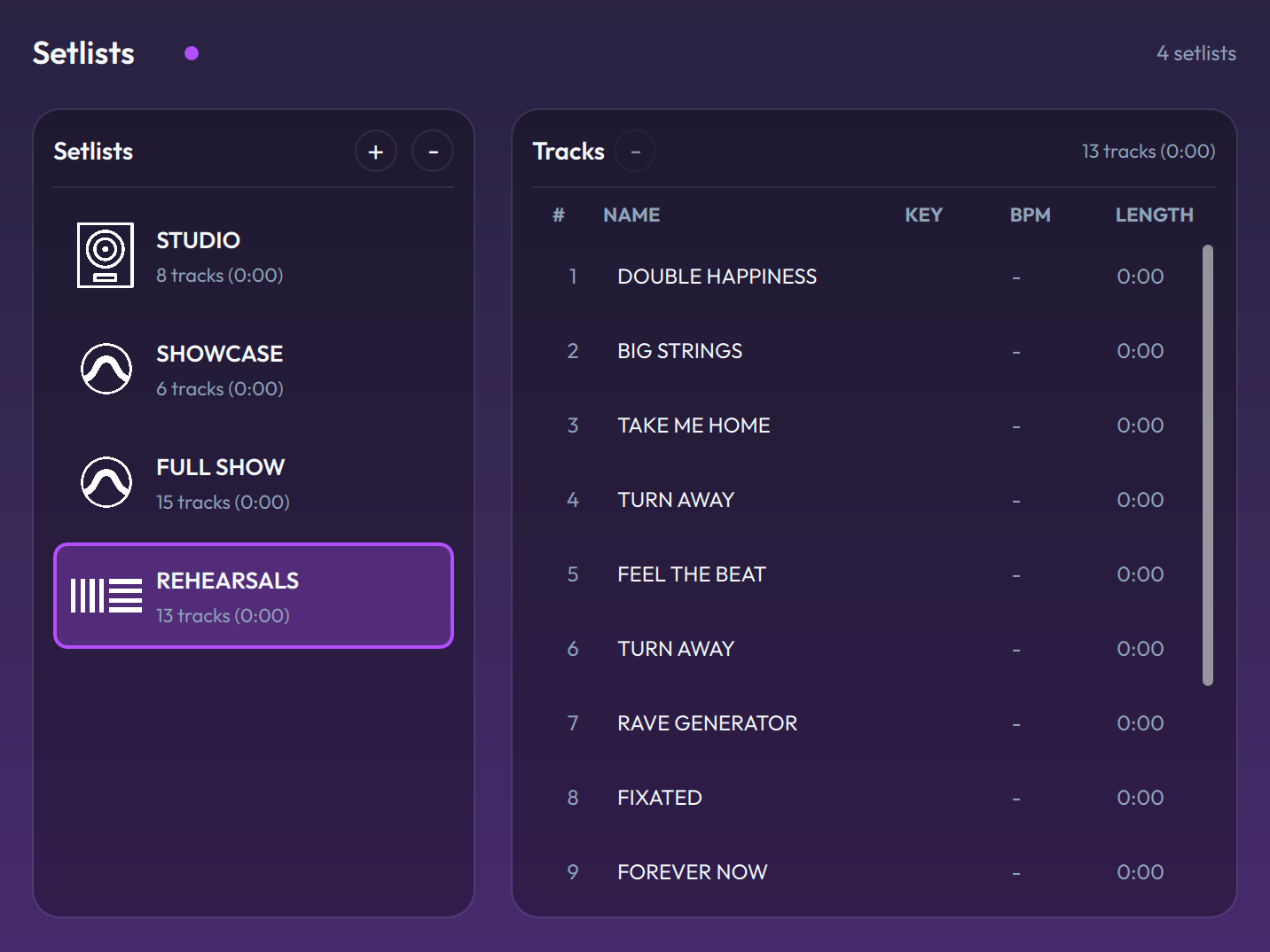Click the tracks list vertical scrollbar

[x=1207, y=464]
